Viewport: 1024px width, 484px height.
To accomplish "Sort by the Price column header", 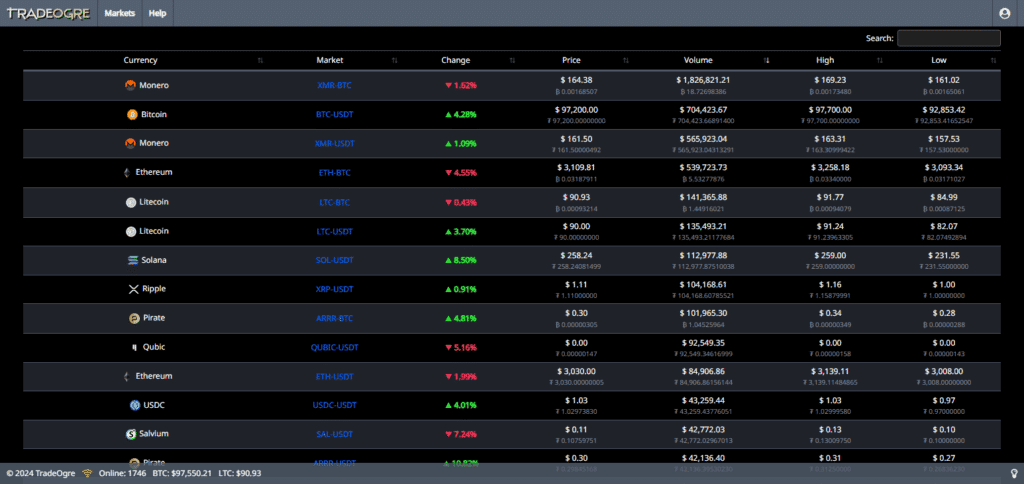I will [x=571, y=60].
